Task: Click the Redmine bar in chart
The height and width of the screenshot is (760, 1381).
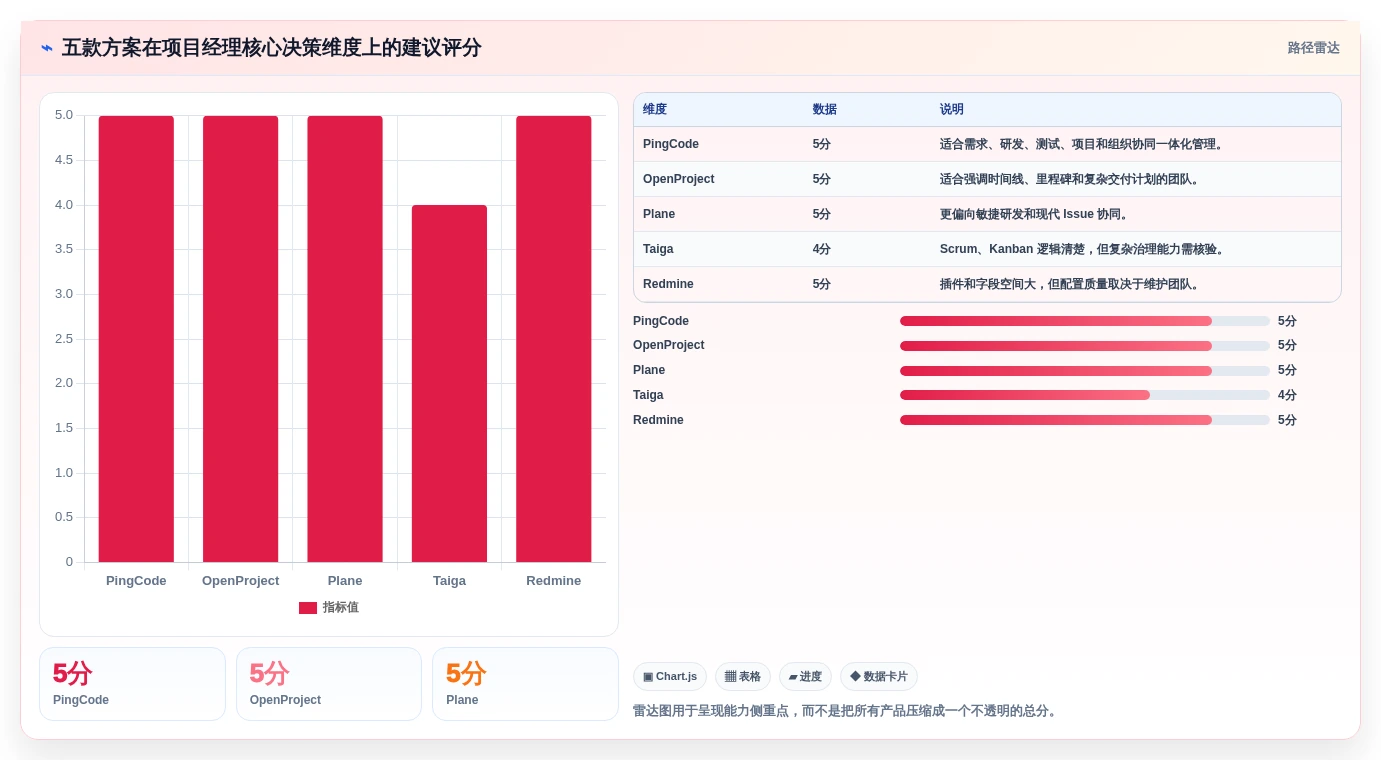Action: (554, 339)
